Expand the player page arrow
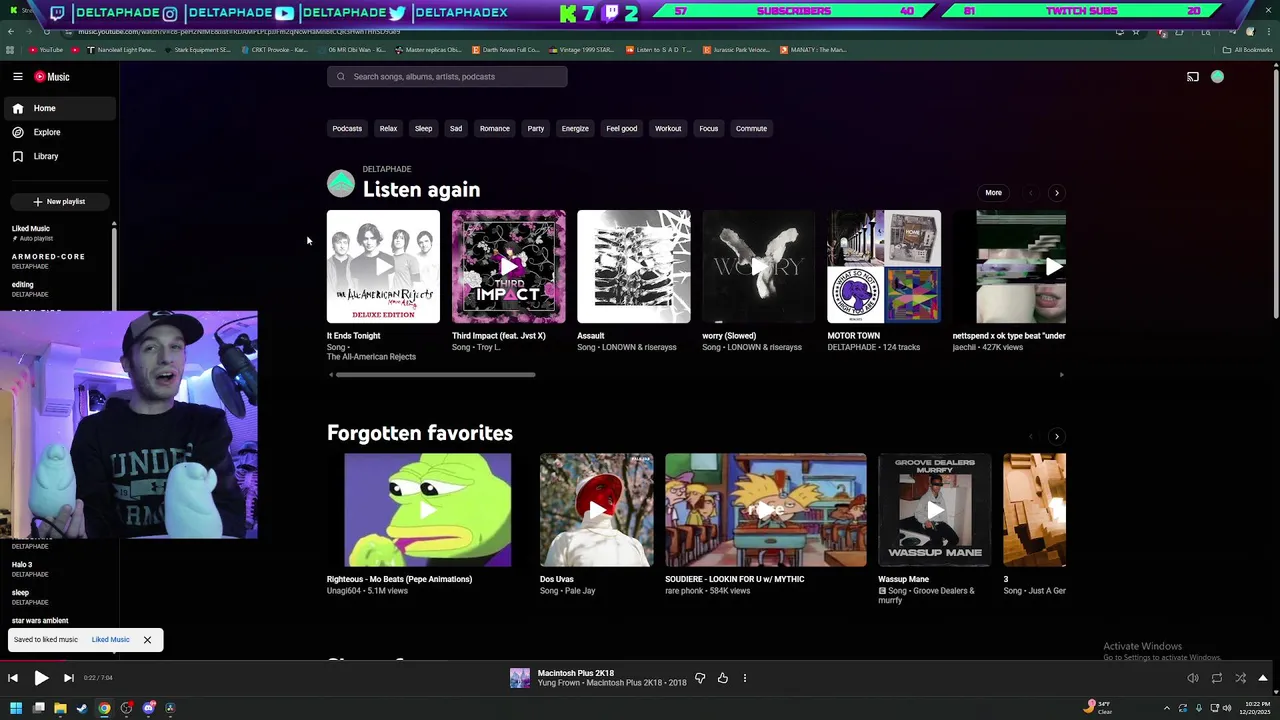The width and height of the screenshot is (1280, 720). [x=1263, y=678]
